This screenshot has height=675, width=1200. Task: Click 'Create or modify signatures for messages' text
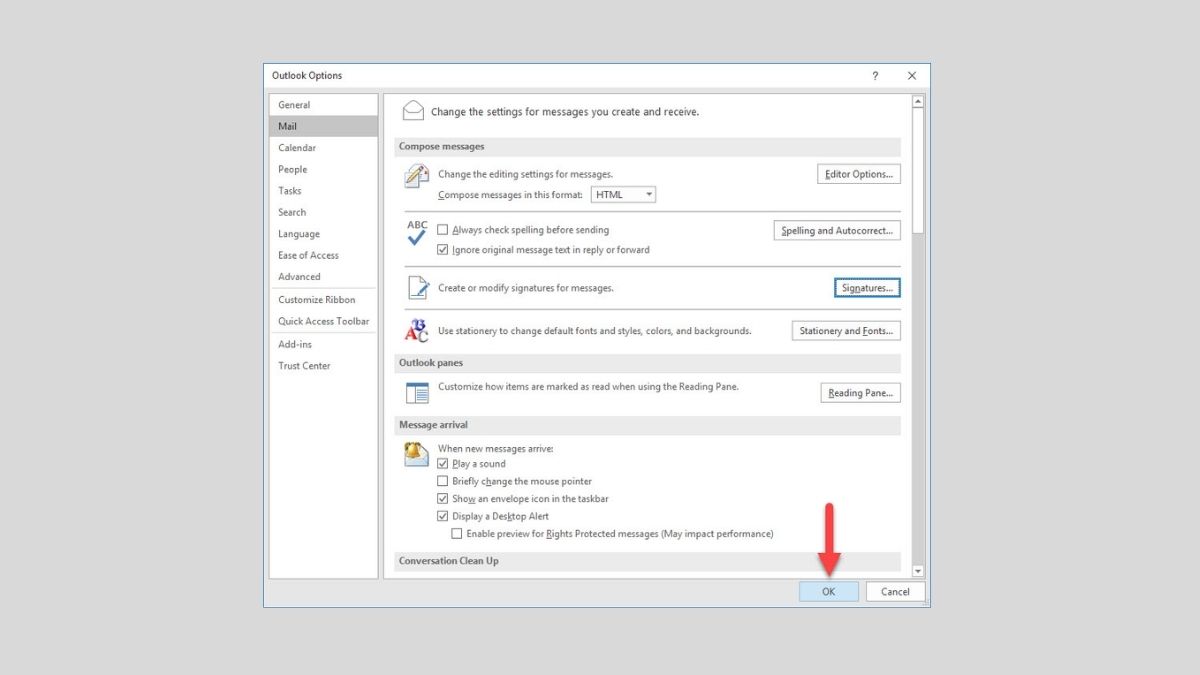[x=526, y=288]
